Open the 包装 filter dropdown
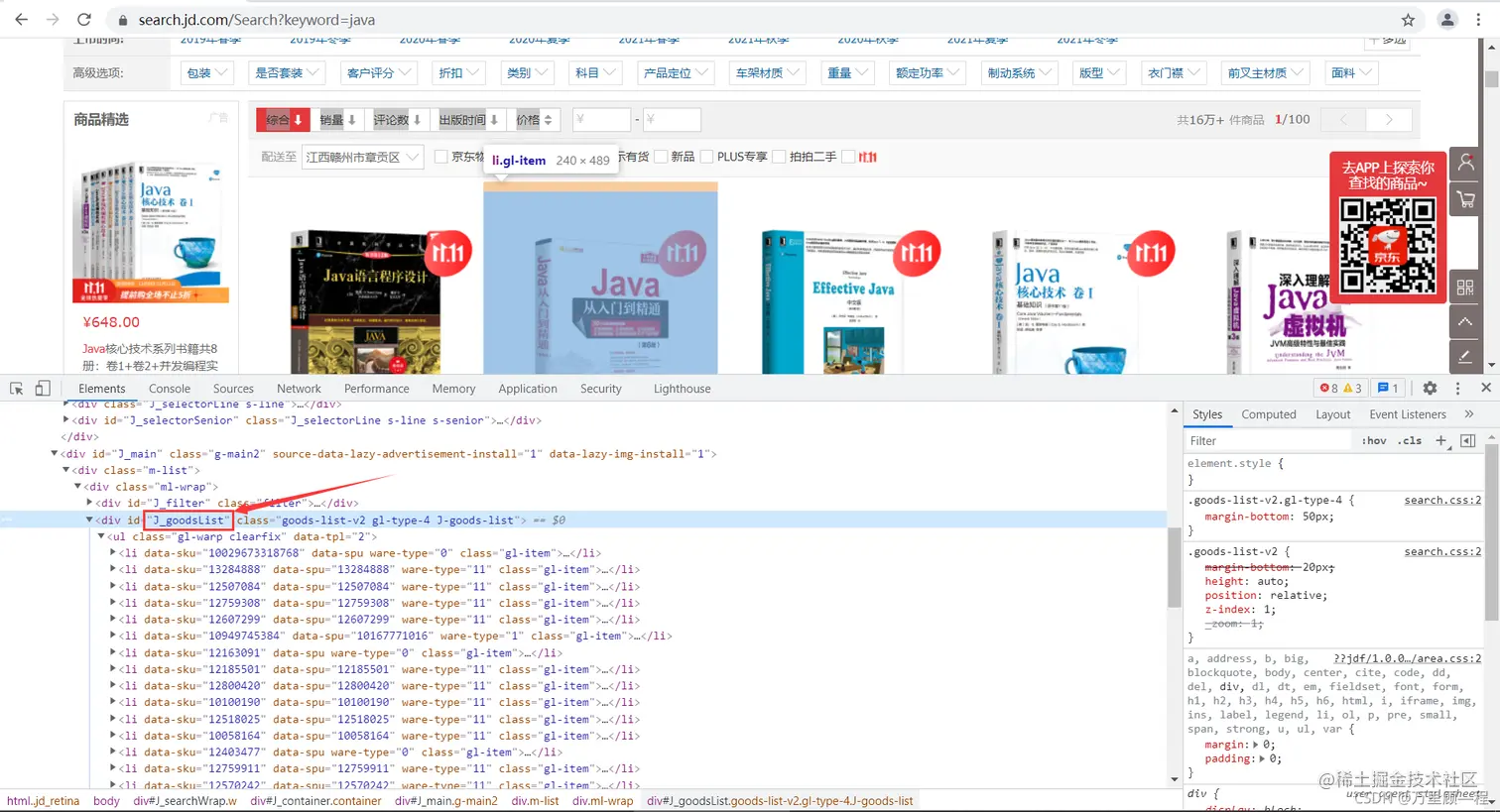Viewport: 1500px width, 812px height. [207, 72]
